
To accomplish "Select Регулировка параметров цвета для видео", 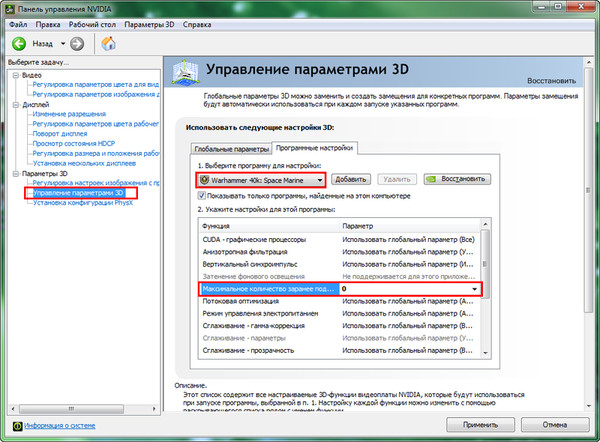I will 96,85.
